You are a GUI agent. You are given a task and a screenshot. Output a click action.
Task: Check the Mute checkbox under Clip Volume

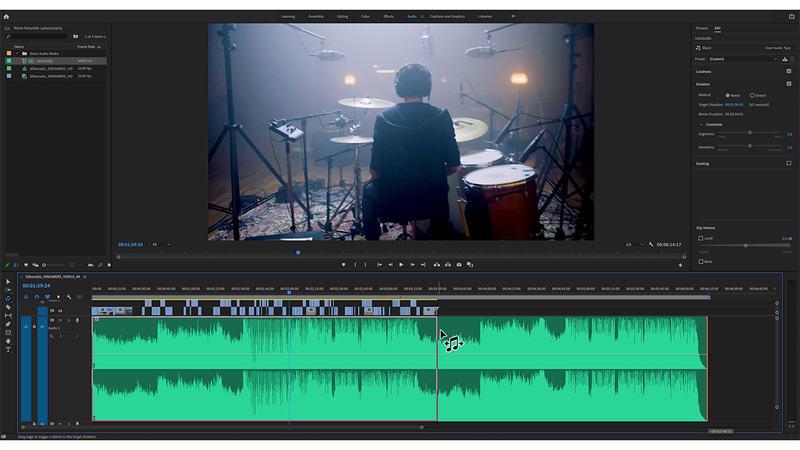(x=701, y=261)
